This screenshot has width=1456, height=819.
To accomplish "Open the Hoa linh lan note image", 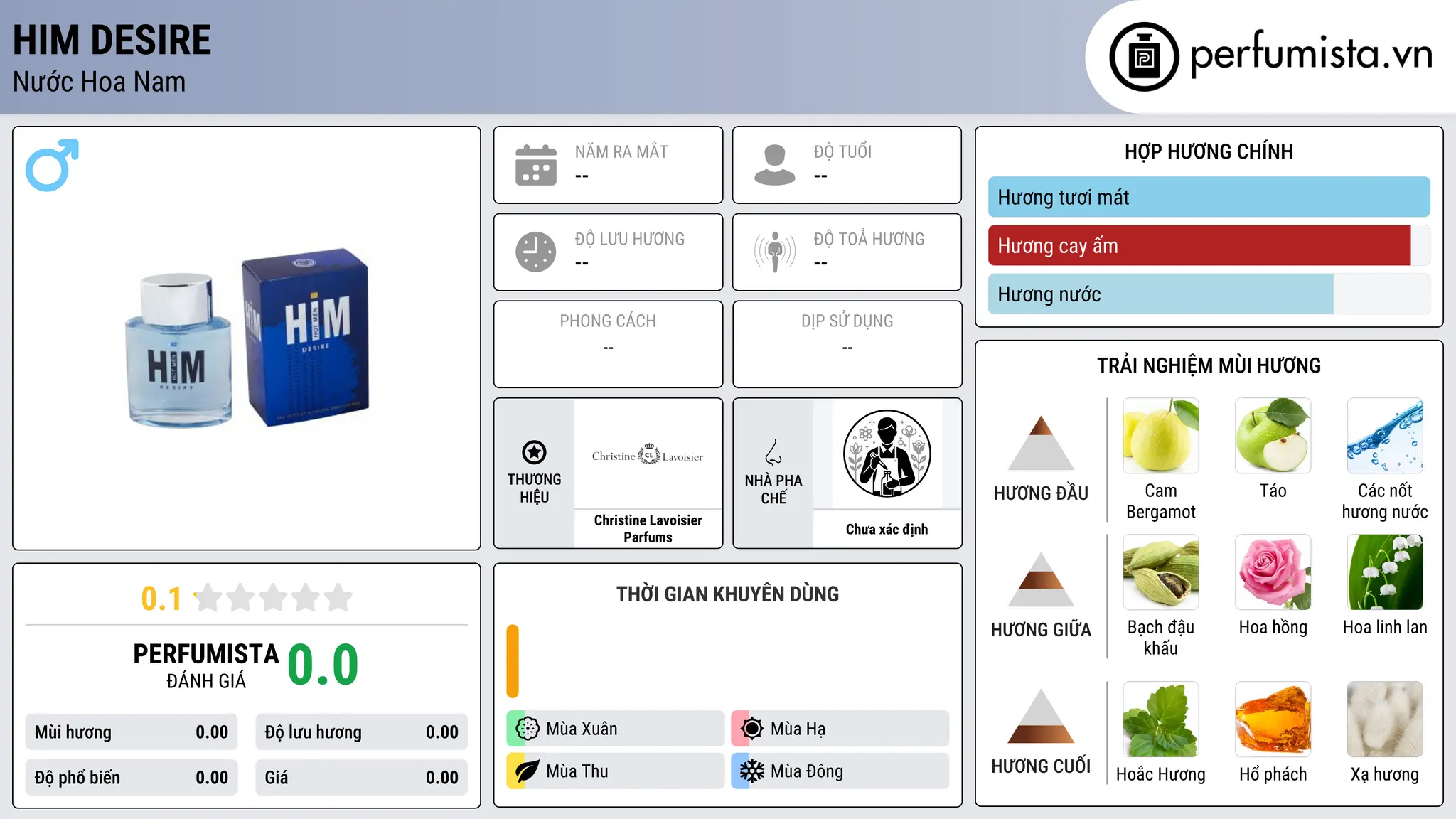I will (x=1385, y=572).
